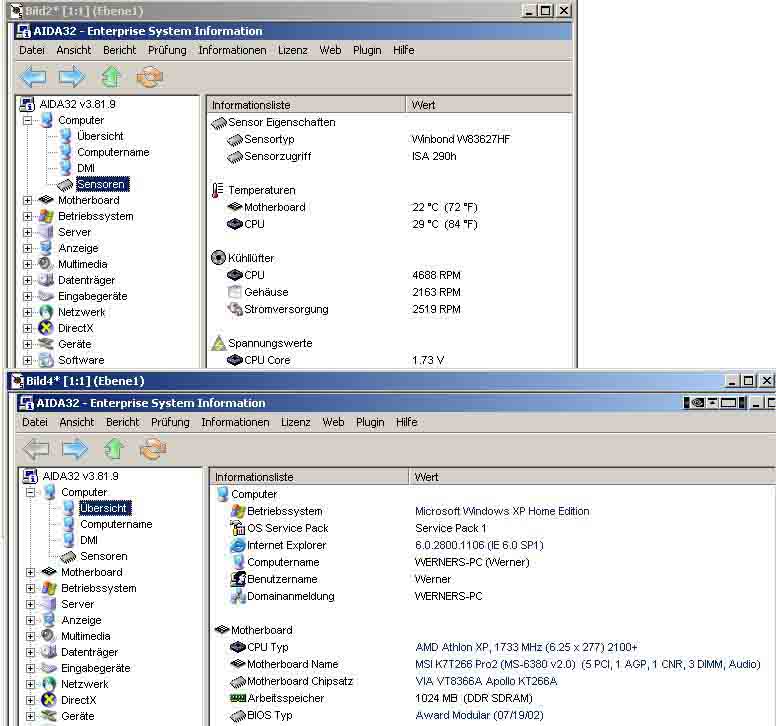
Task: Select Sensoren in the Bild4 window tree
Action: click(104, 556)
